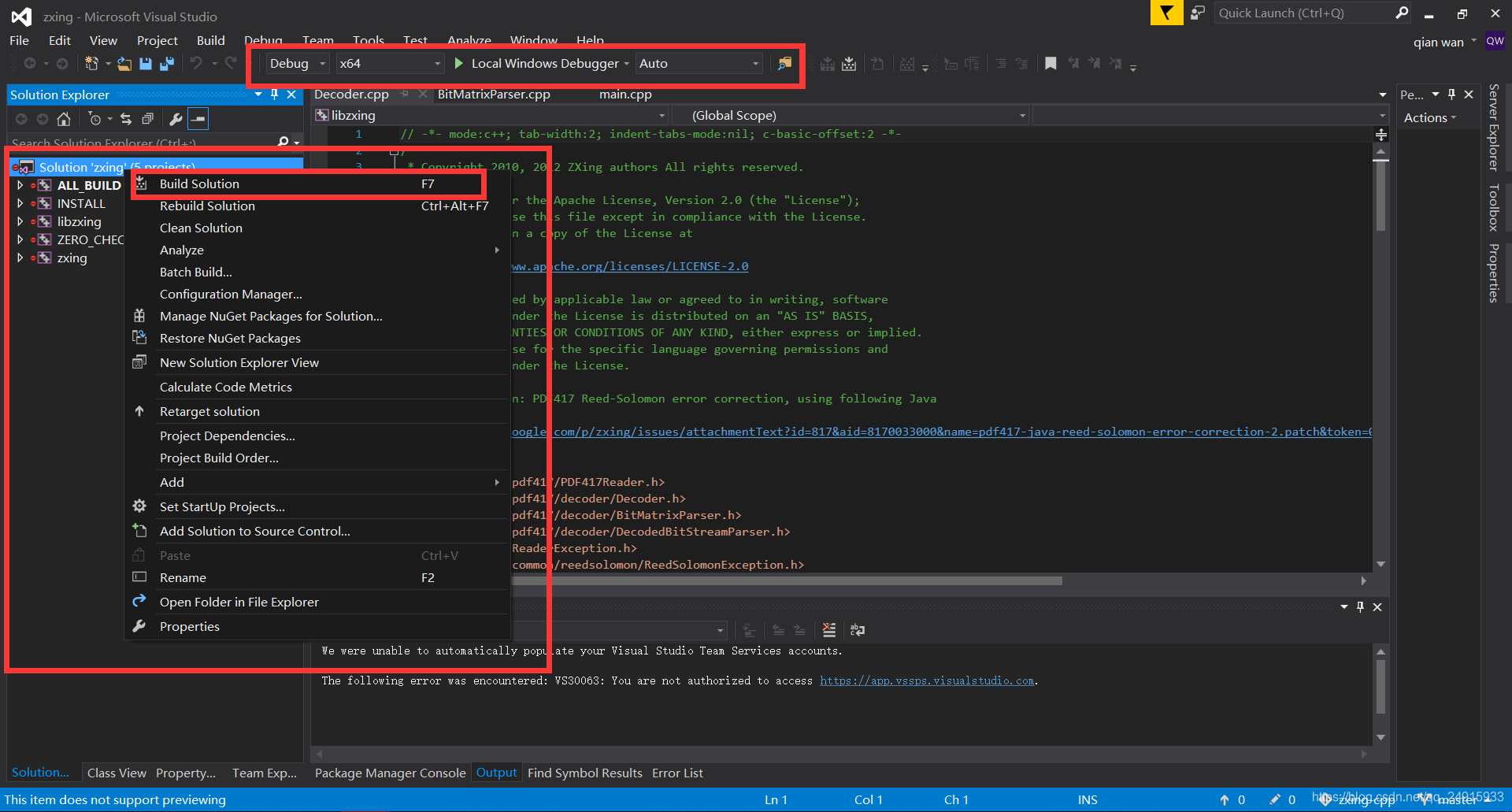This screenshot has width=1512, height=812.
Task: Switch to the BitMatrixParser.cpp tab
Action: tap(494, 95)
